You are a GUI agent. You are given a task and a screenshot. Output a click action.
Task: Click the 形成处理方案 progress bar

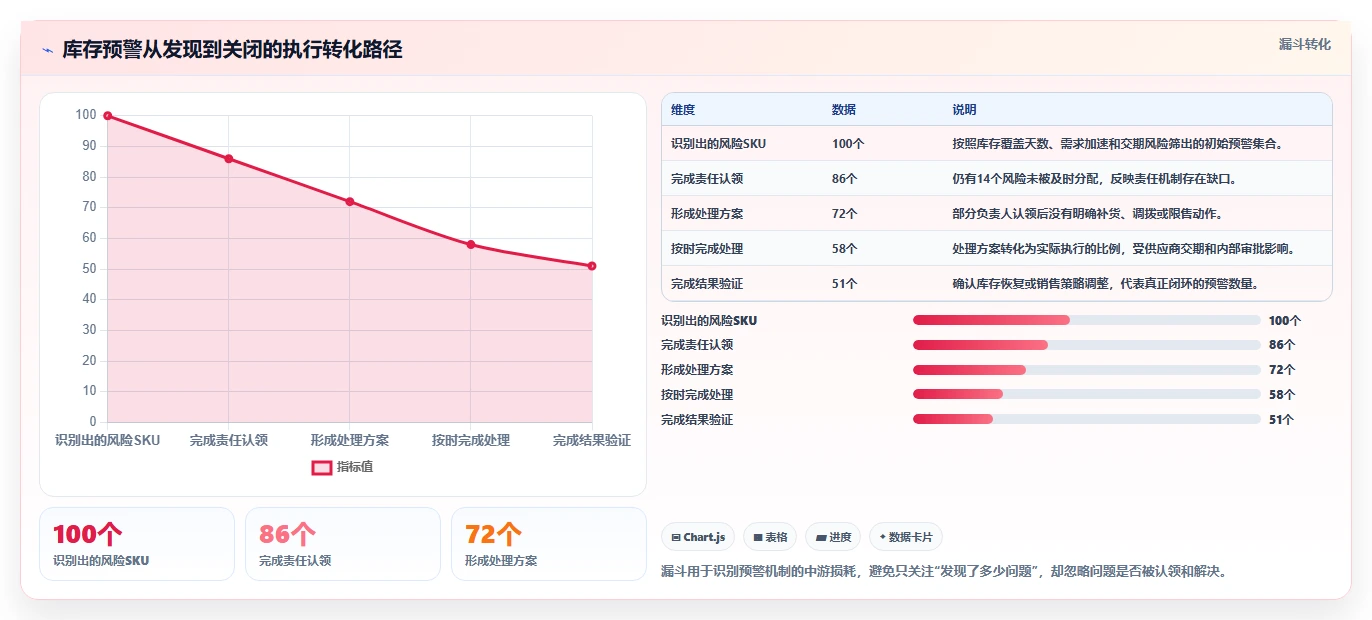1086,370
